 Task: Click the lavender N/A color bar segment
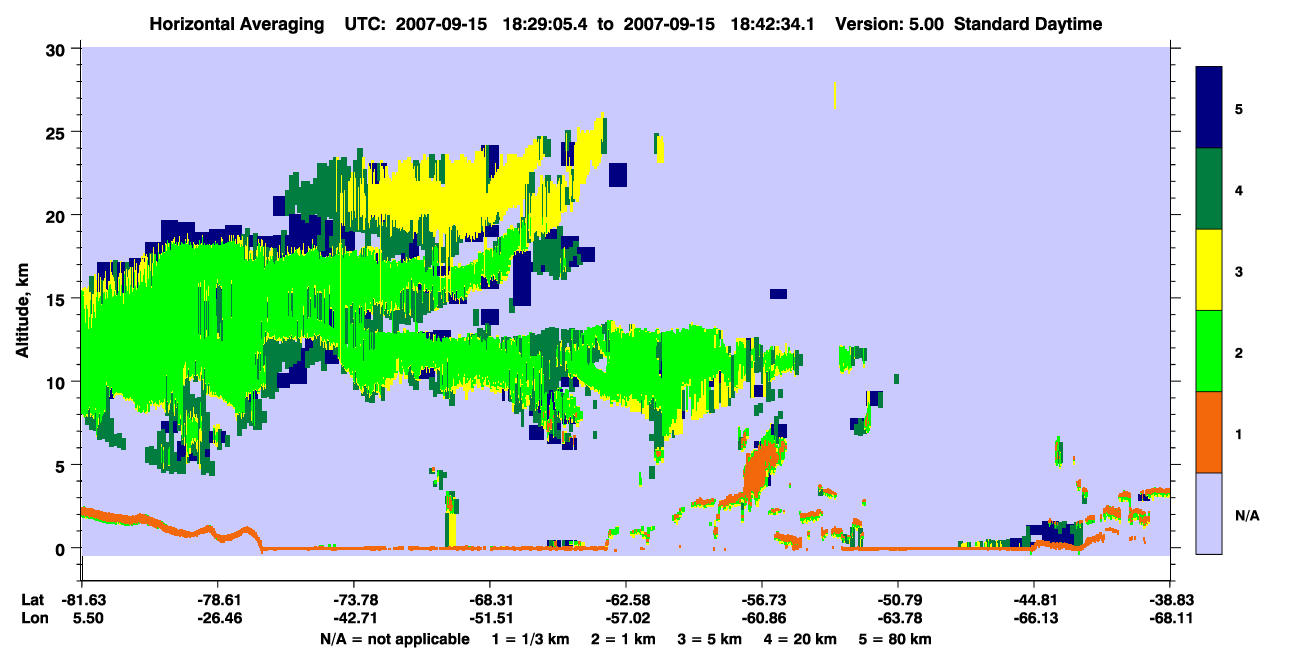tap(1209, 513)
